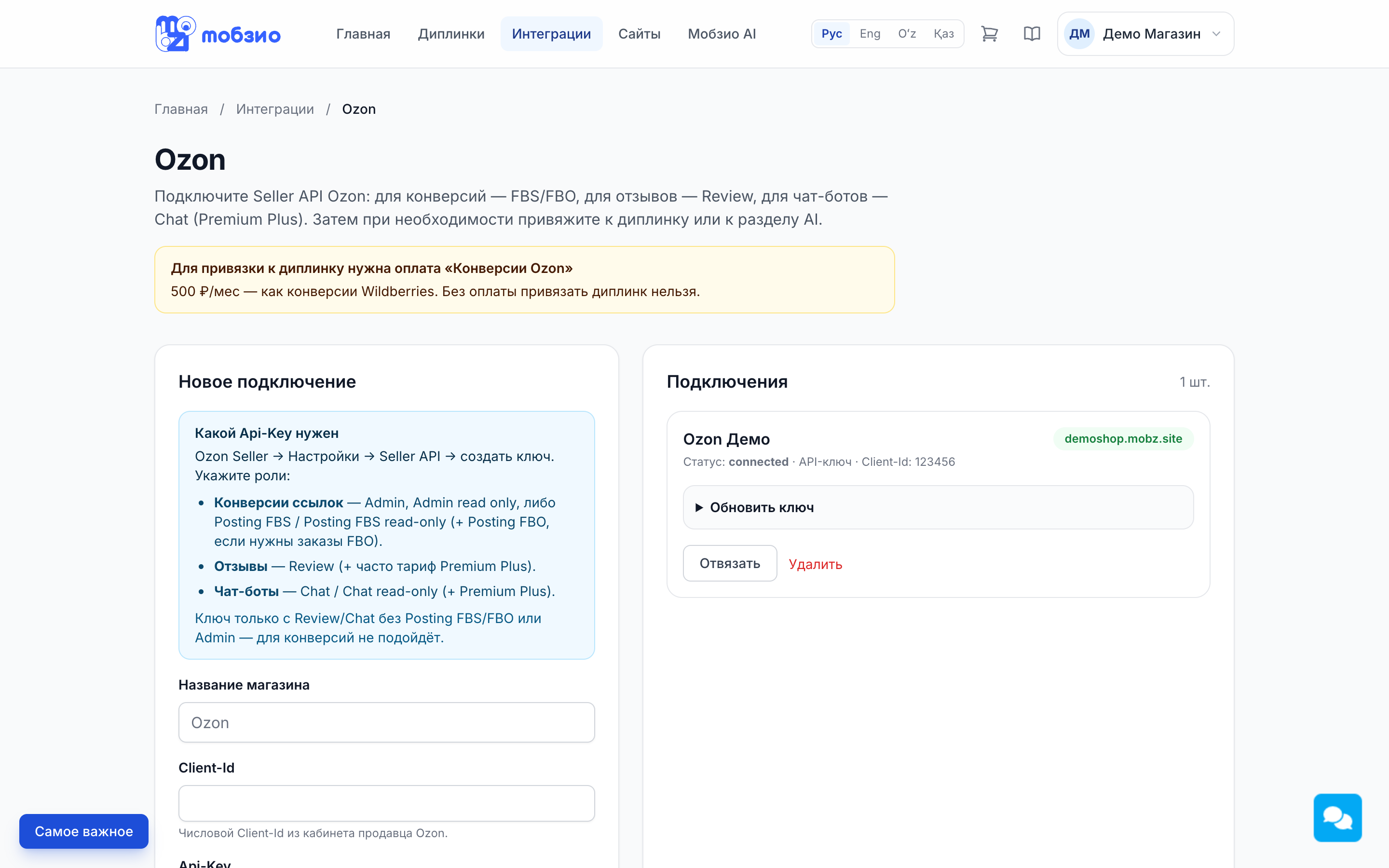Open the Сайты menu item
Viewport: 1389px width, 868px height.
click(639, 34)
